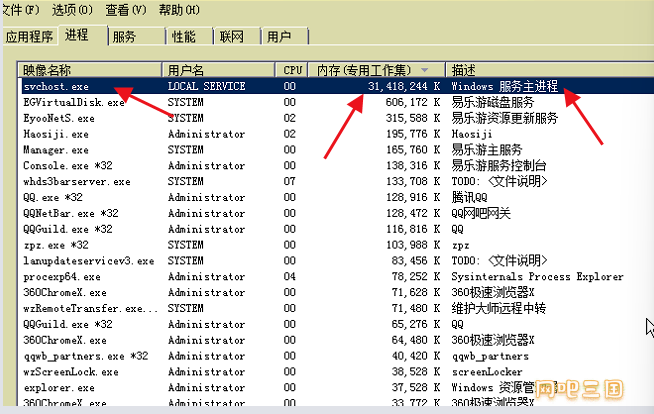Sort by 描述 column header
The height and width of the screenshot is (414, 654).
550,70
